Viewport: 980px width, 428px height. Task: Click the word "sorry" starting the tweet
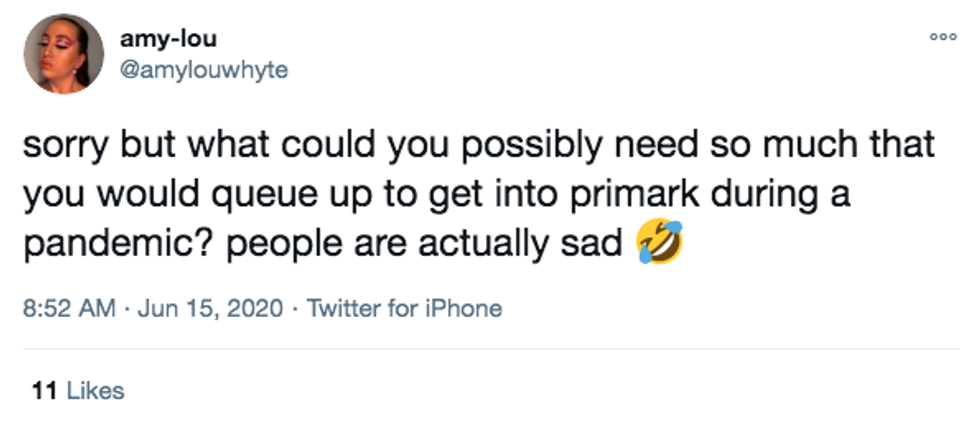(62, 146)
